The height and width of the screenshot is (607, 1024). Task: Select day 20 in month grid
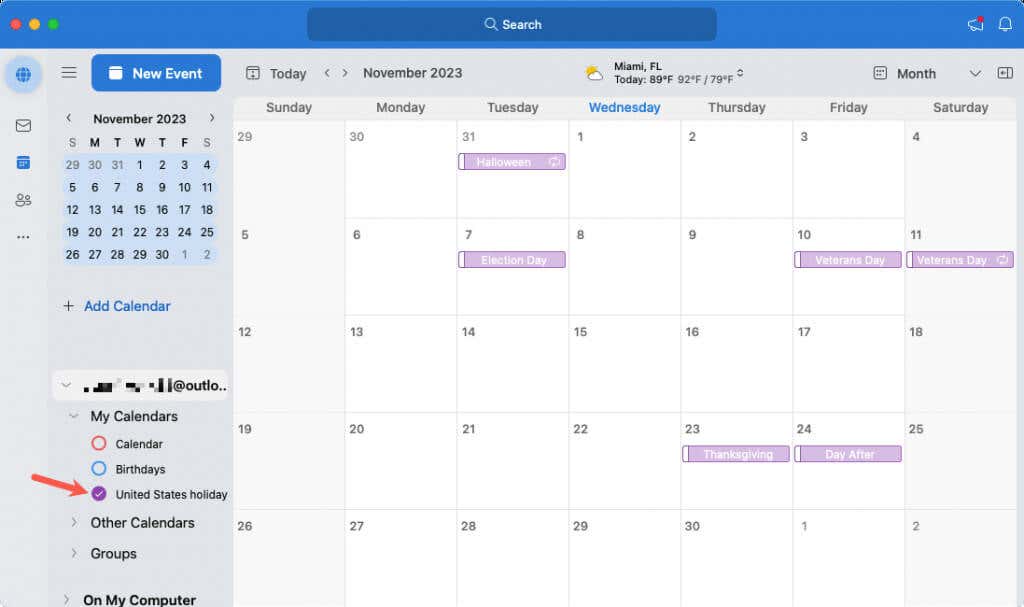pyautogui.click(x=401, y=461)
